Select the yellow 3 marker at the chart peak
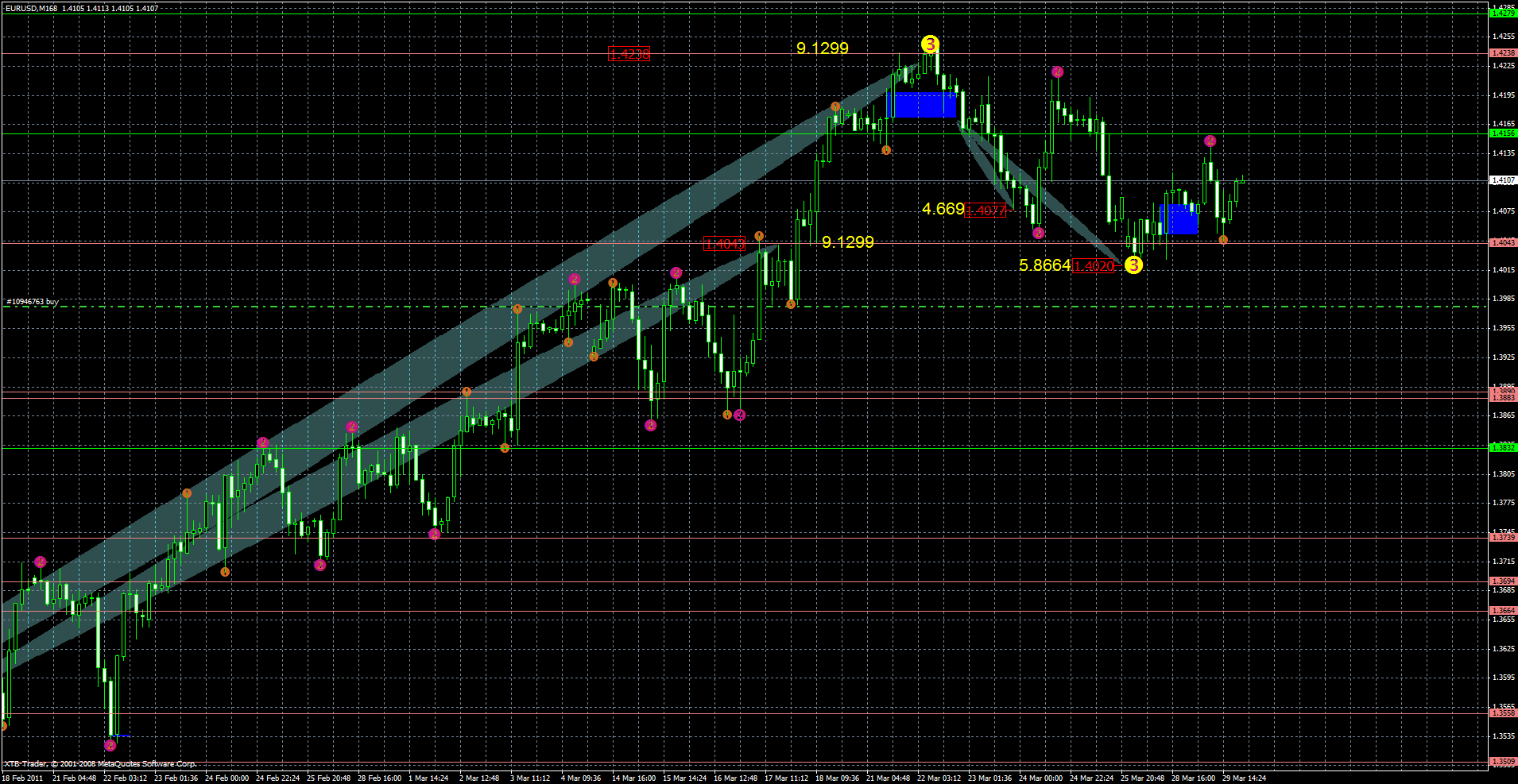The width and height of the screenshot is (1518, 784). [931, 45]
